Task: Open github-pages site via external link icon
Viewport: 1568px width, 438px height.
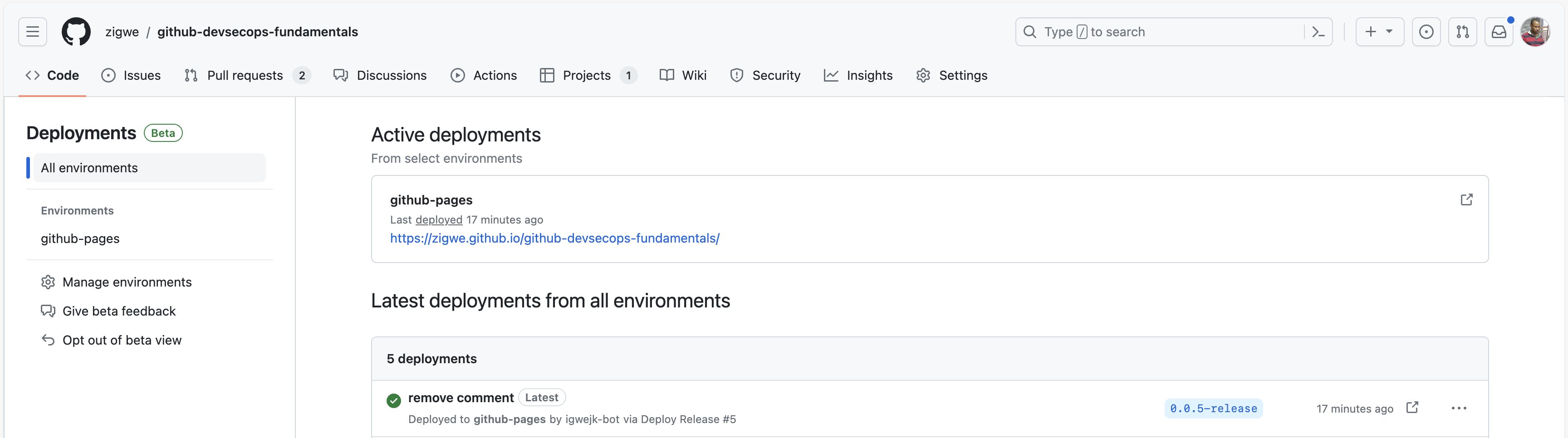Action: 1466,200
